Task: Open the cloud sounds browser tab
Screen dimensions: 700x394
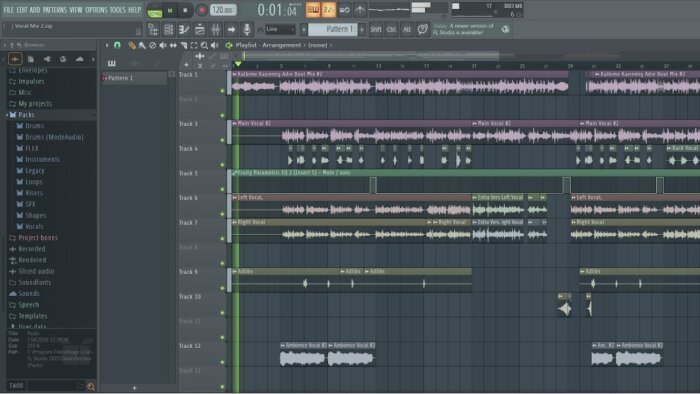Action: tap(79, 59)
